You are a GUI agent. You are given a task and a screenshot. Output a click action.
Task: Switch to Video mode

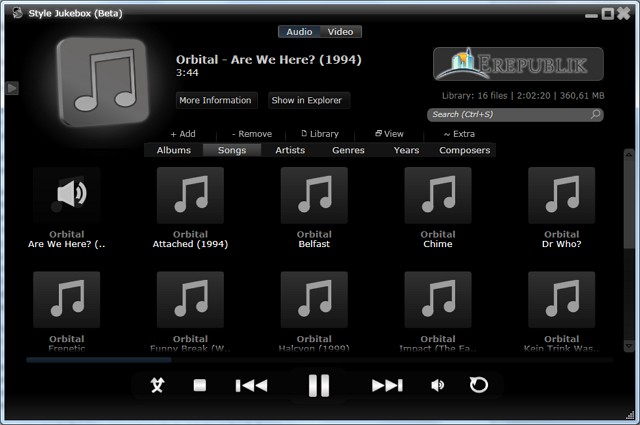340,31
